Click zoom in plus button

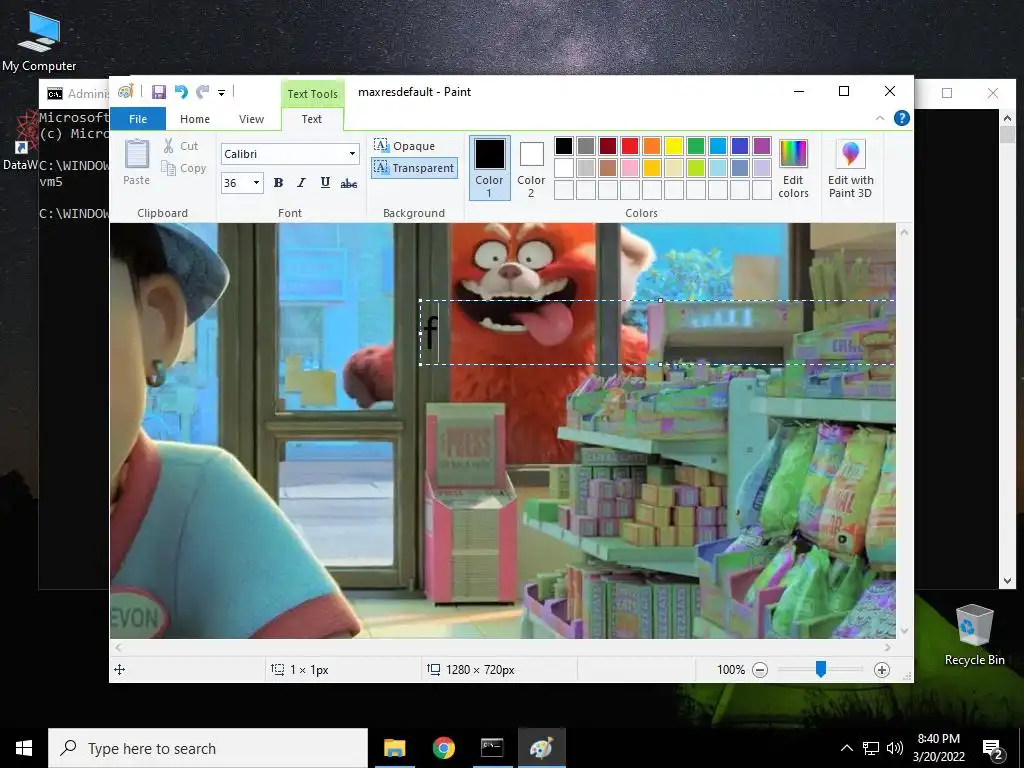pyautogui.click(x=882, y=669)
